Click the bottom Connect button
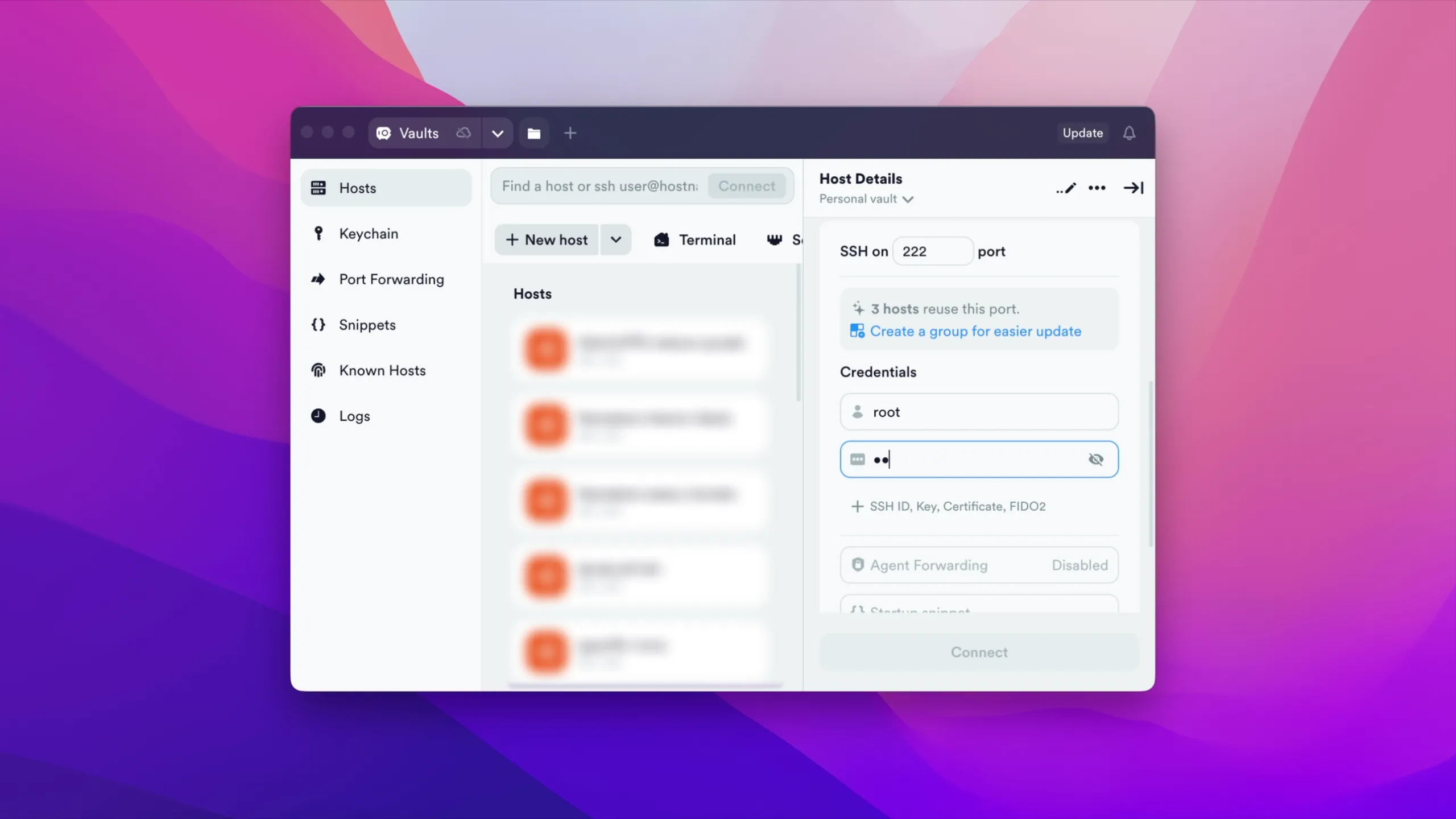Image resolution: width=1456 pixels, height=819 pixels. pyautogui.click(x=979, y=652)
